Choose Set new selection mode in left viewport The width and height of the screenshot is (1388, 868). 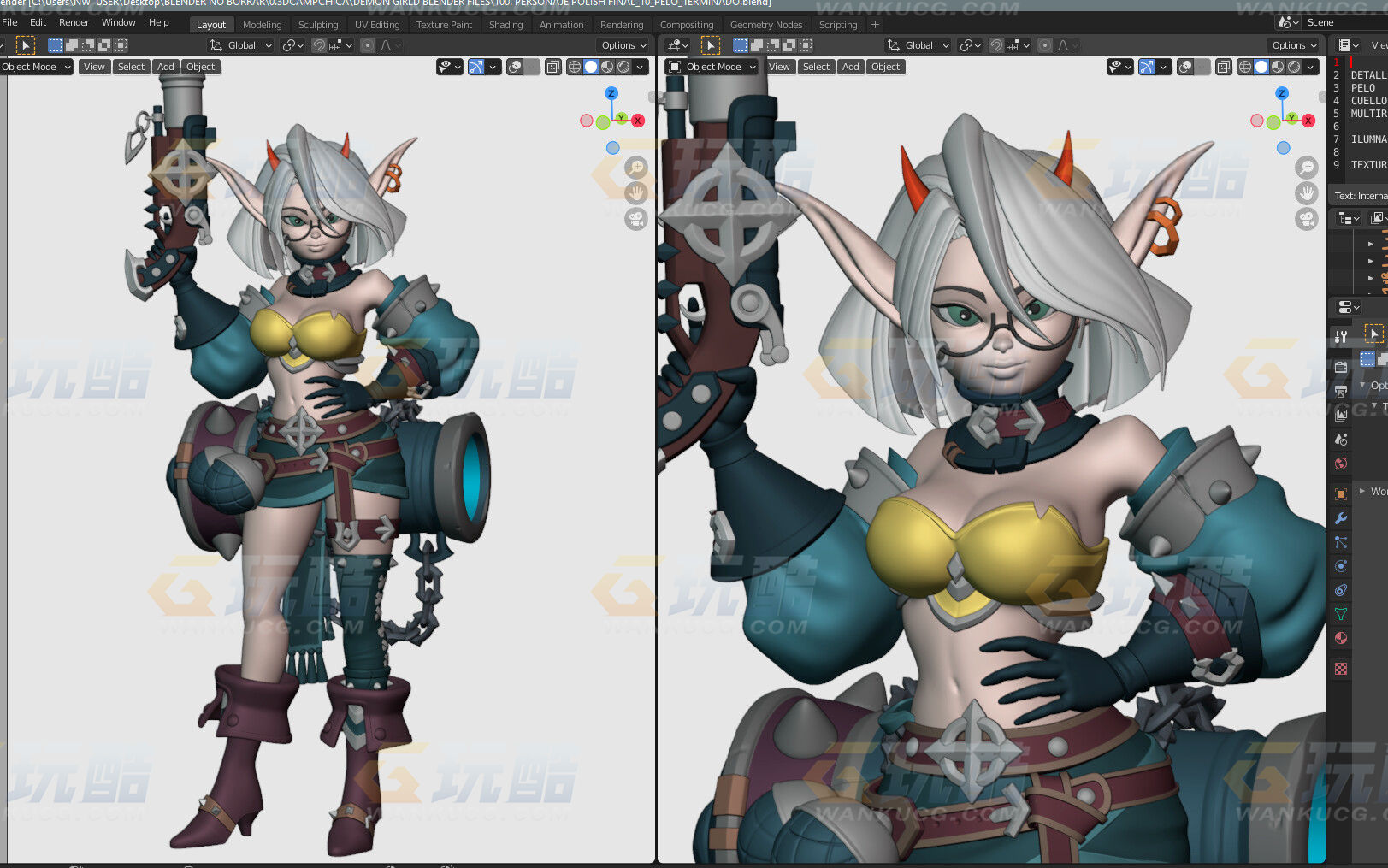click(x=56, y=45)
